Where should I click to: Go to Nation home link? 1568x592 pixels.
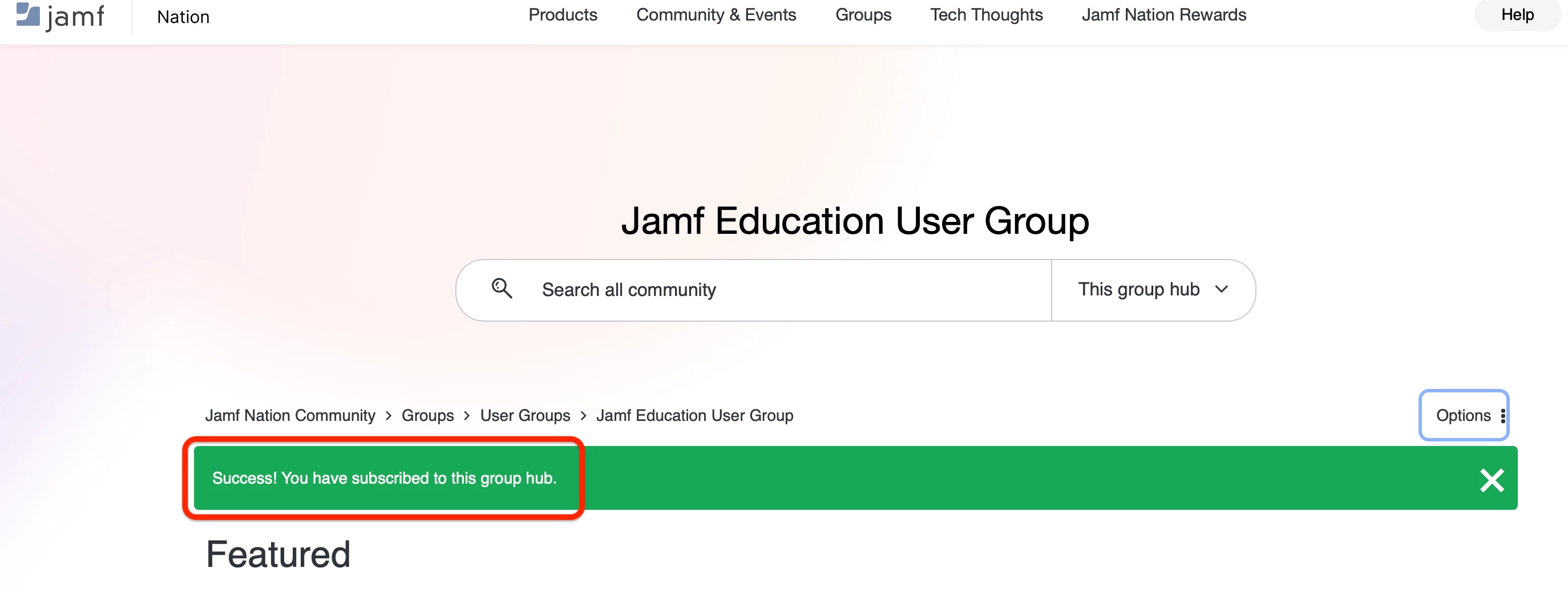pos(183,17)
